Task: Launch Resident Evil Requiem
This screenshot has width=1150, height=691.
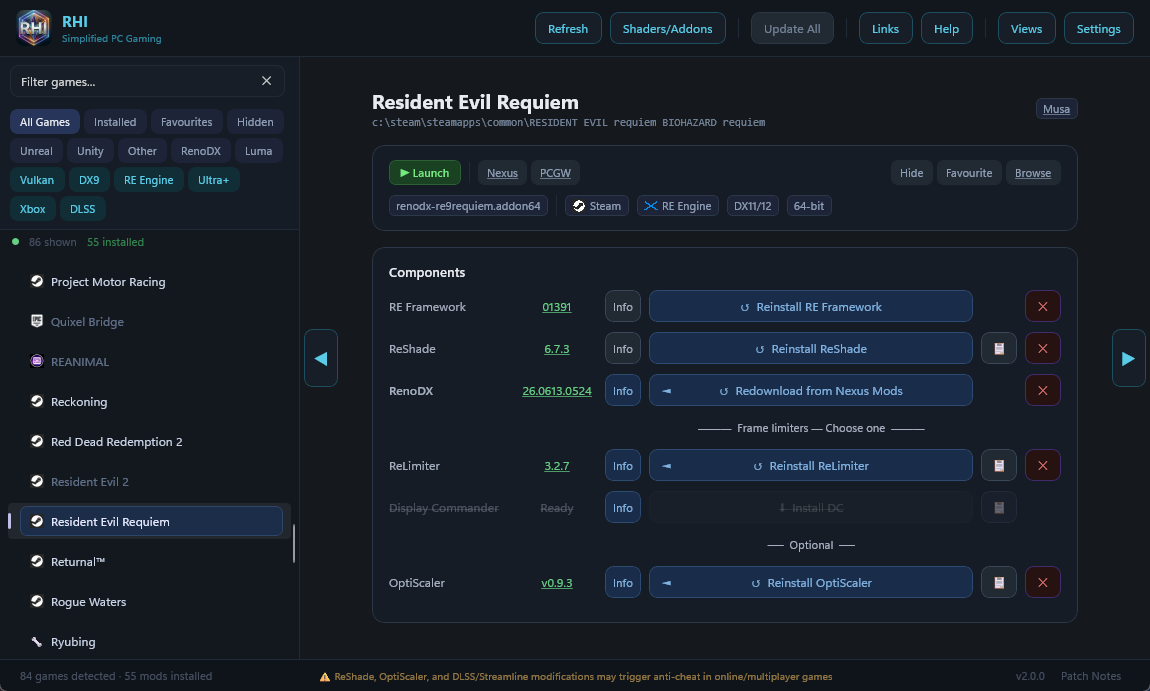Action: click(x=425, y=173)
